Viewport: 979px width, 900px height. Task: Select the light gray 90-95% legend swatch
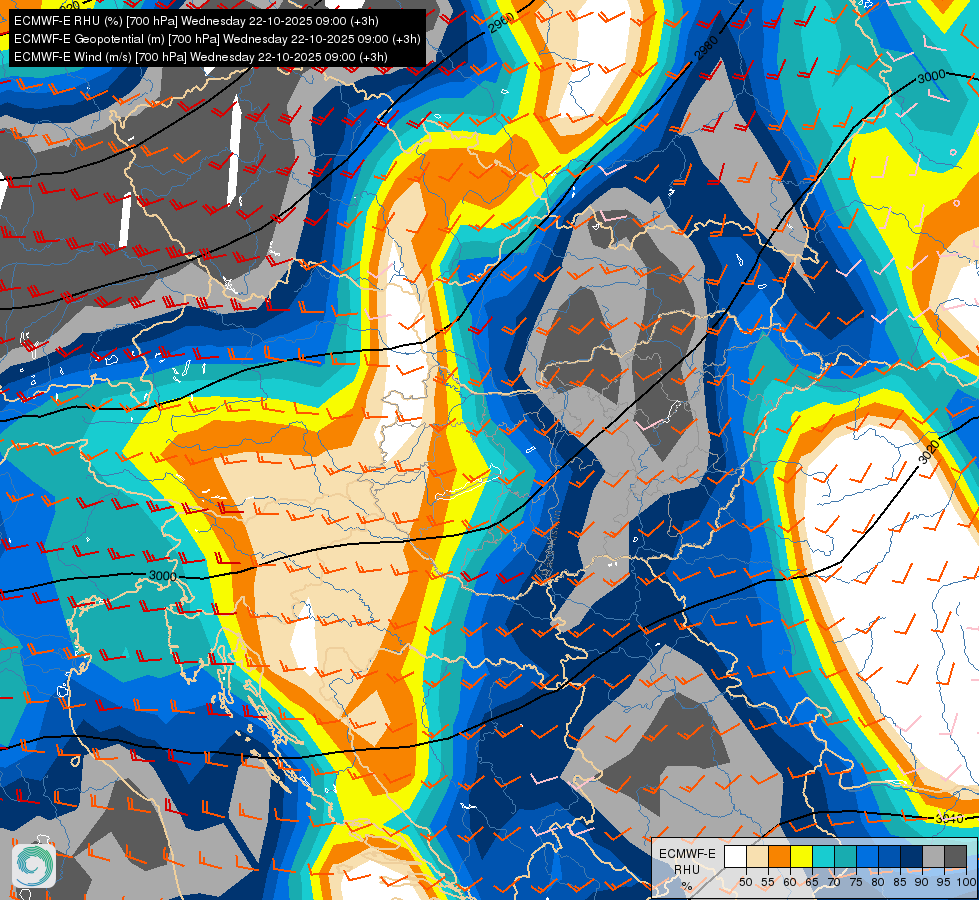[933, 856]
